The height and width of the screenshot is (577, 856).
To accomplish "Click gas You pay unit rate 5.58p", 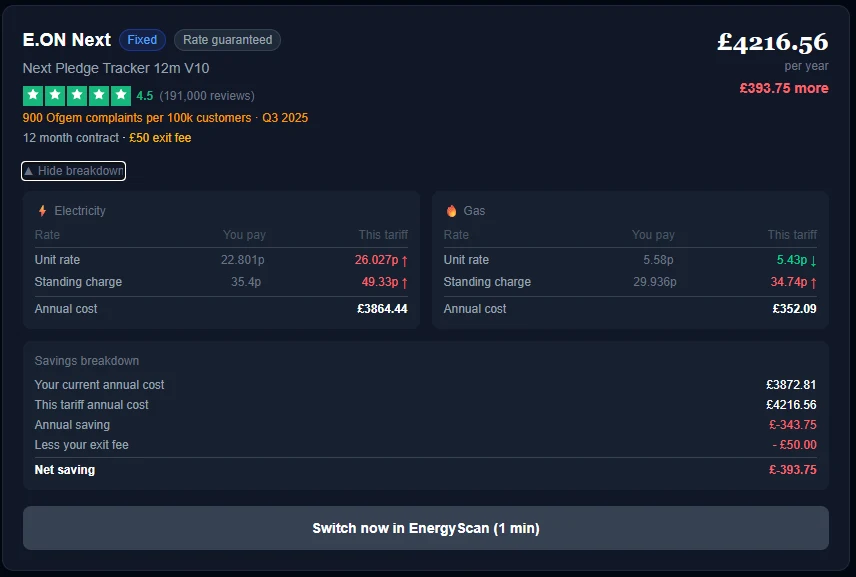I will point(658,260).
